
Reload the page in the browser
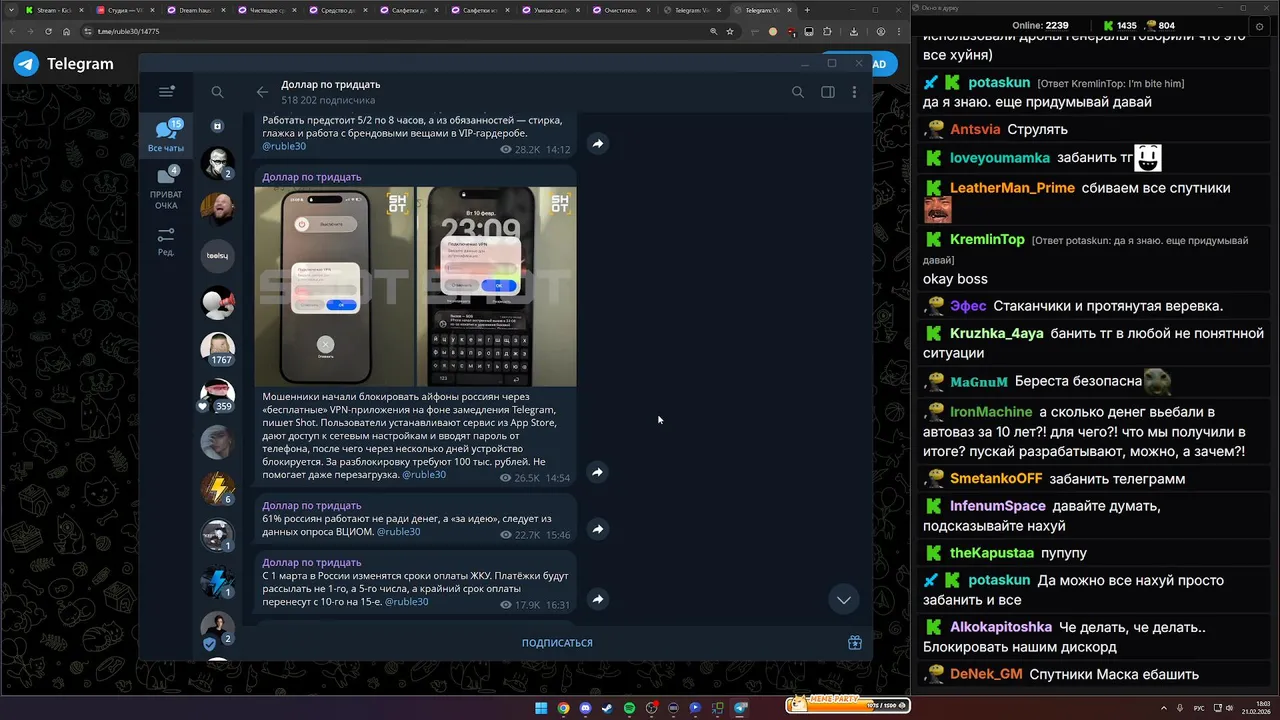click(x=49, y=31)
